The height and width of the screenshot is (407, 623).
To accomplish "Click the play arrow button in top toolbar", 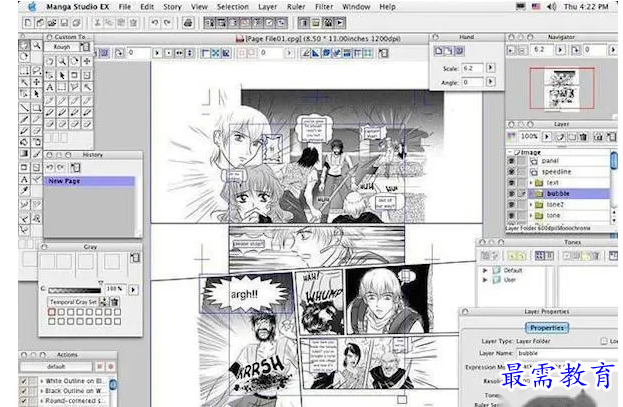I will pyautogui.click(x=340, y=23).
